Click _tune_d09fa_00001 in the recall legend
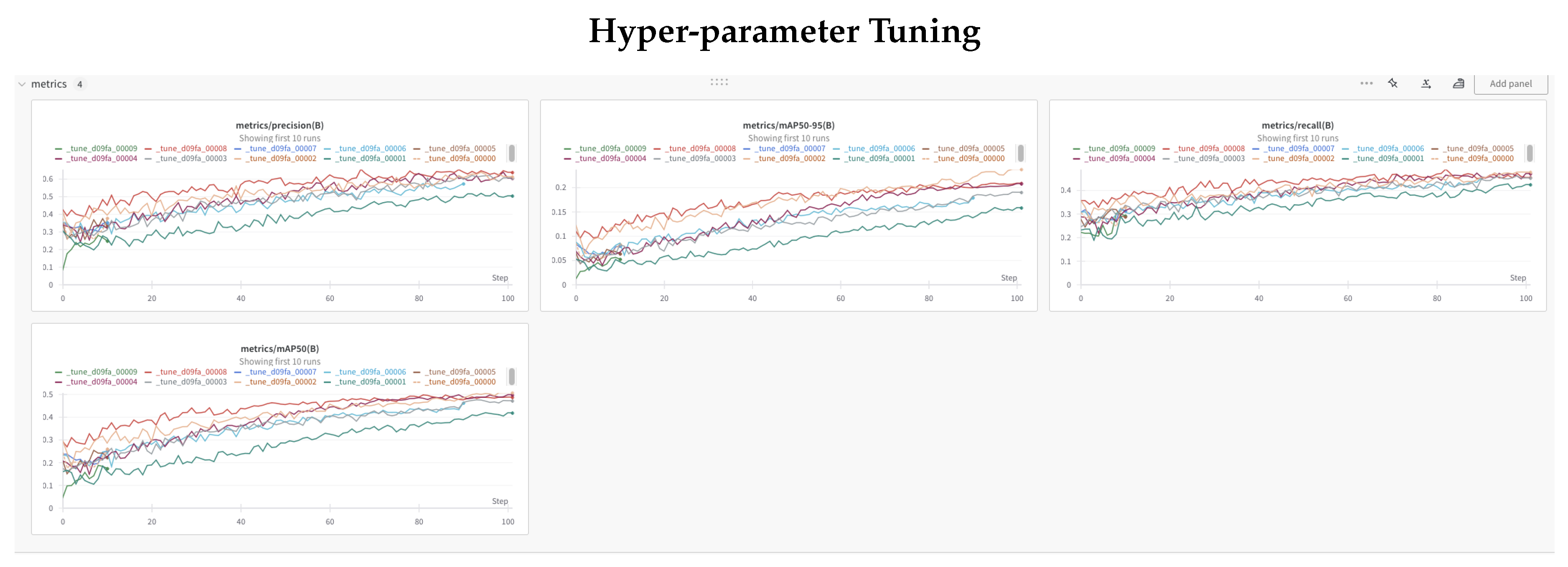1568x567 pixels. tap(1388, 158)
